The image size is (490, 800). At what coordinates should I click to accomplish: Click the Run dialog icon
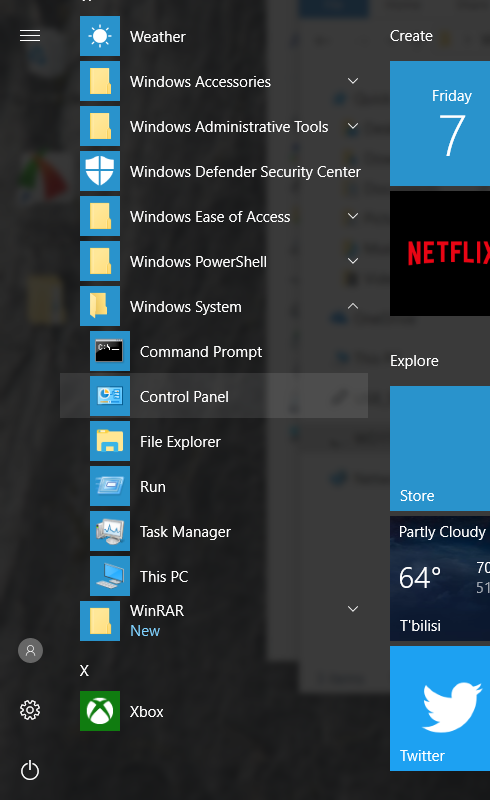[x=110, y=486]
